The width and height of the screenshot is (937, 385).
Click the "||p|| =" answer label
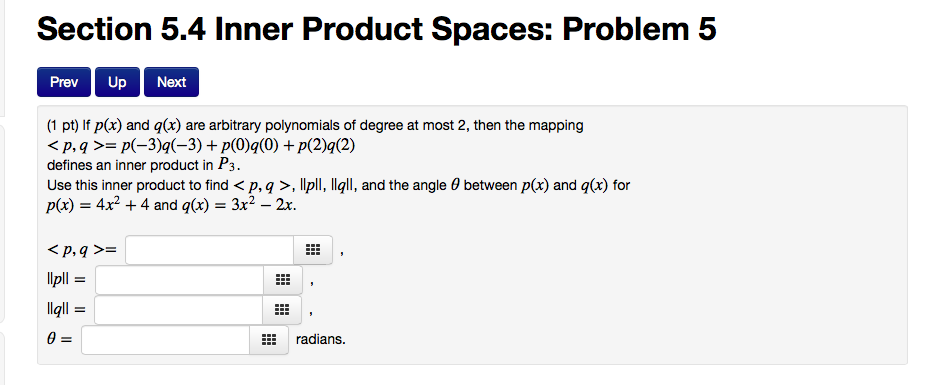pos(66,280)
